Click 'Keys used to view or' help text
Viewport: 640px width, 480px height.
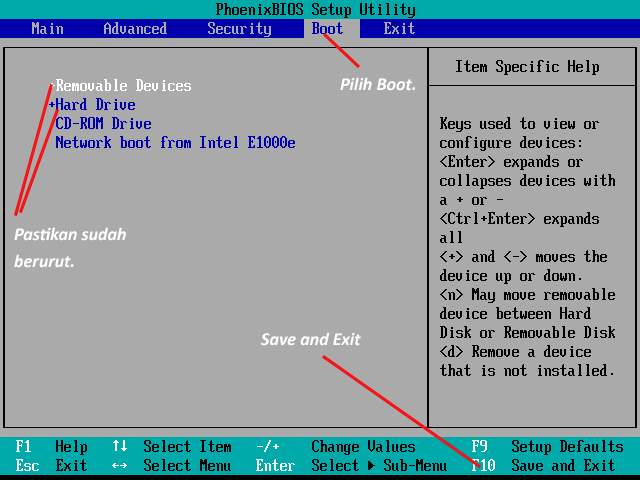(519, 124)
